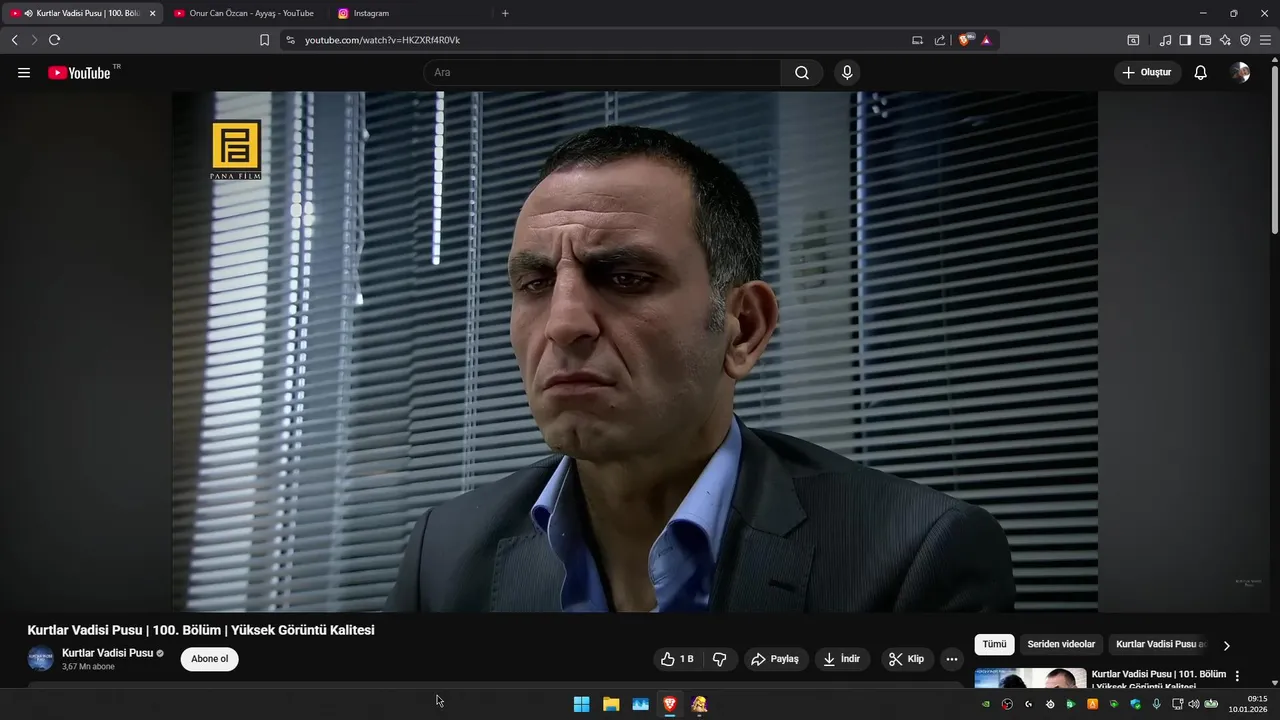Open NVIDIA tray icon

point(986,704)
